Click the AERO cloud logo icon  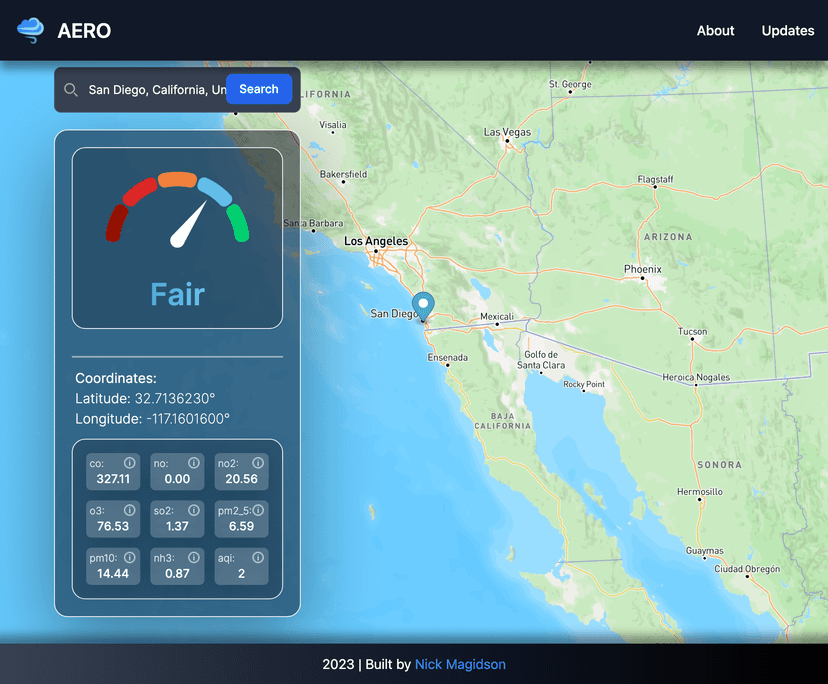coord(31,30)
